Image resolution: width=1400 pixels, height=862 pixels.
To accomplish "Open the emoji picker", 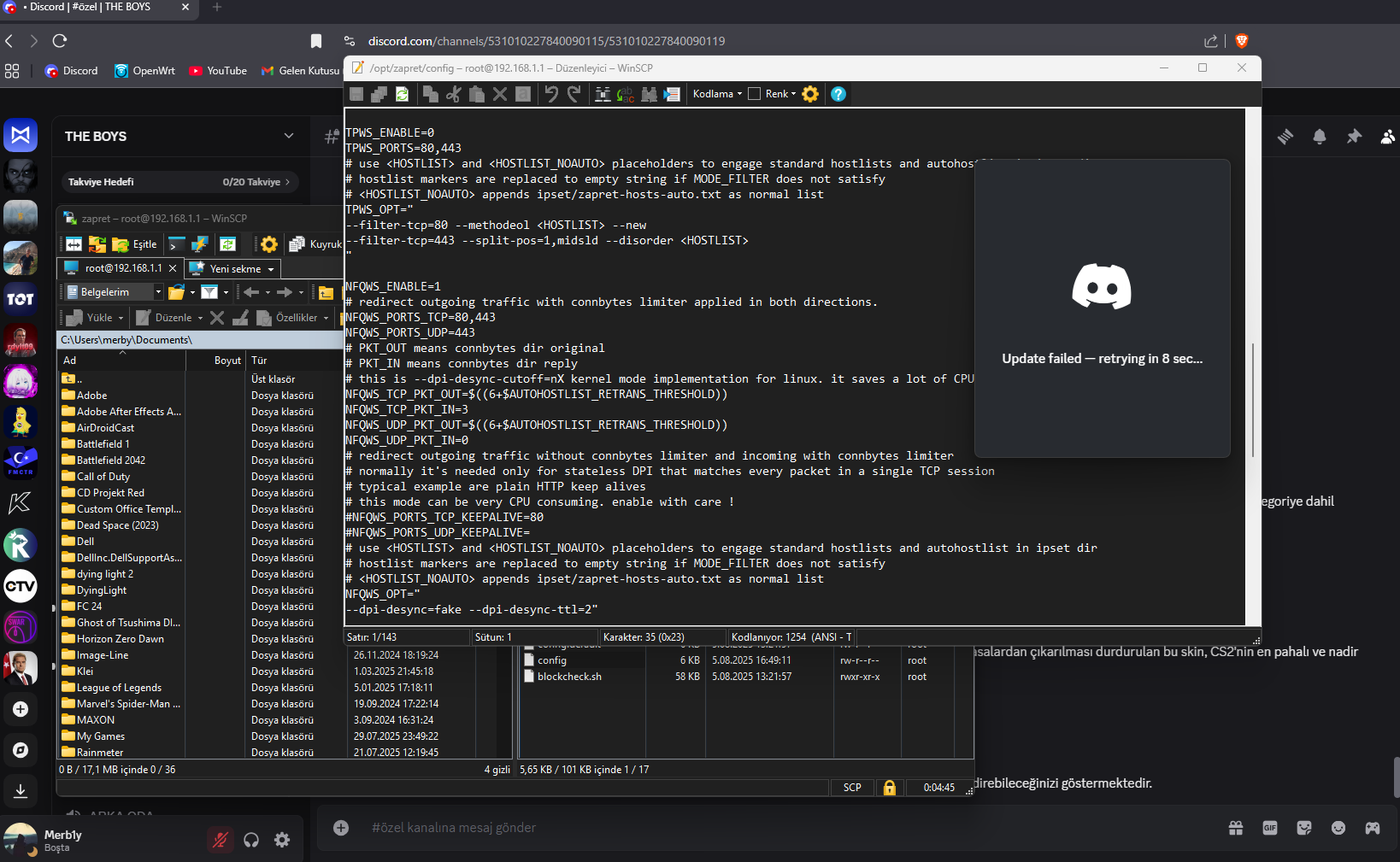I will 1338,828.
